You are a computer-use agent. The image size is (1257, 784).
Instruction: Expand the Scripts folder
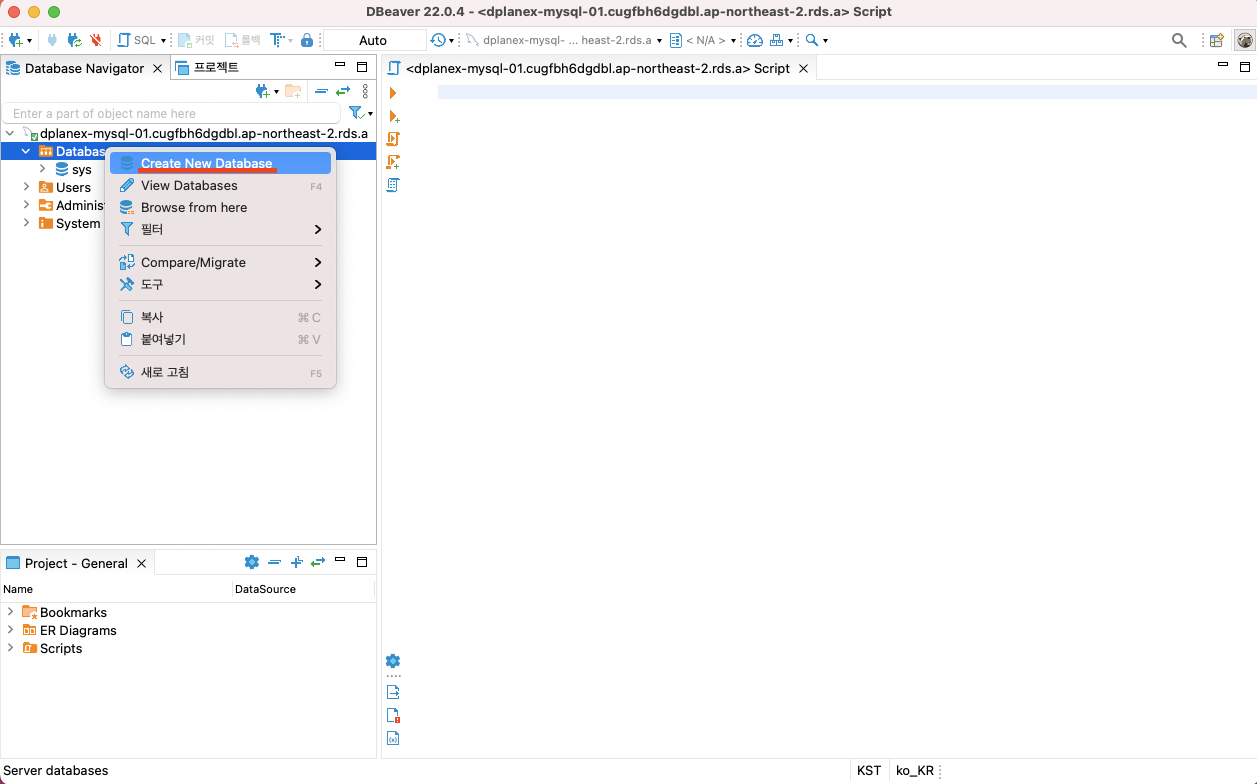(11, 648)
